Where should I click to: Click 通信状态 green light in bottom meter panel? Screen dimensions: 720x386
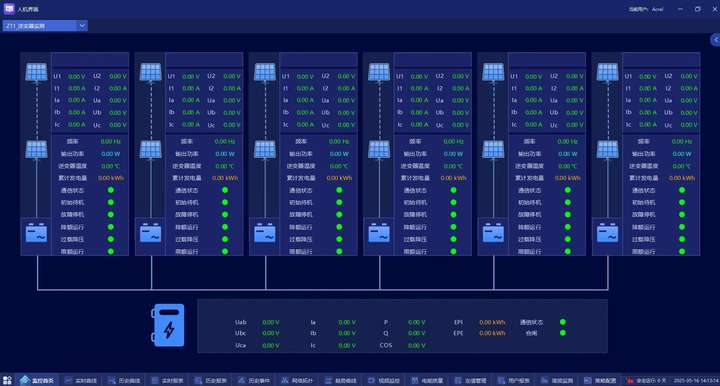[x=563, y=322]
